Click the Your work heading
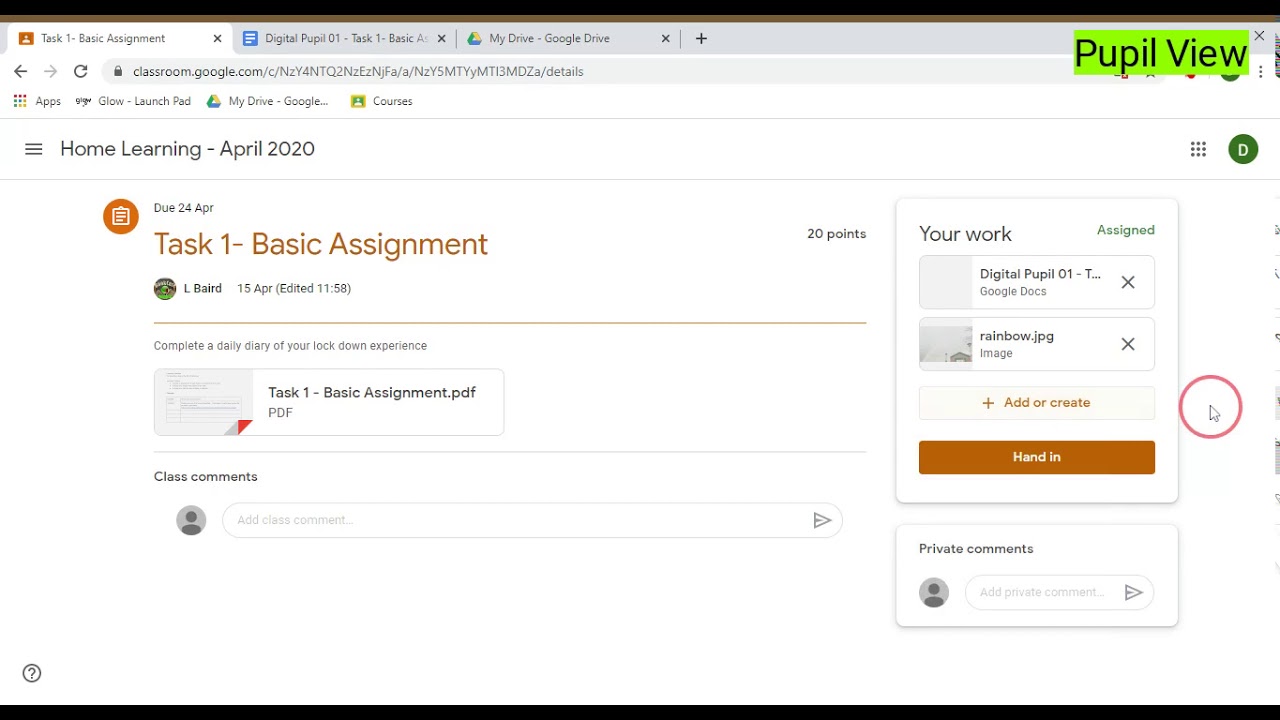Image resolution: width=1280 pixels, height=720 pixels. click(965, 234)
